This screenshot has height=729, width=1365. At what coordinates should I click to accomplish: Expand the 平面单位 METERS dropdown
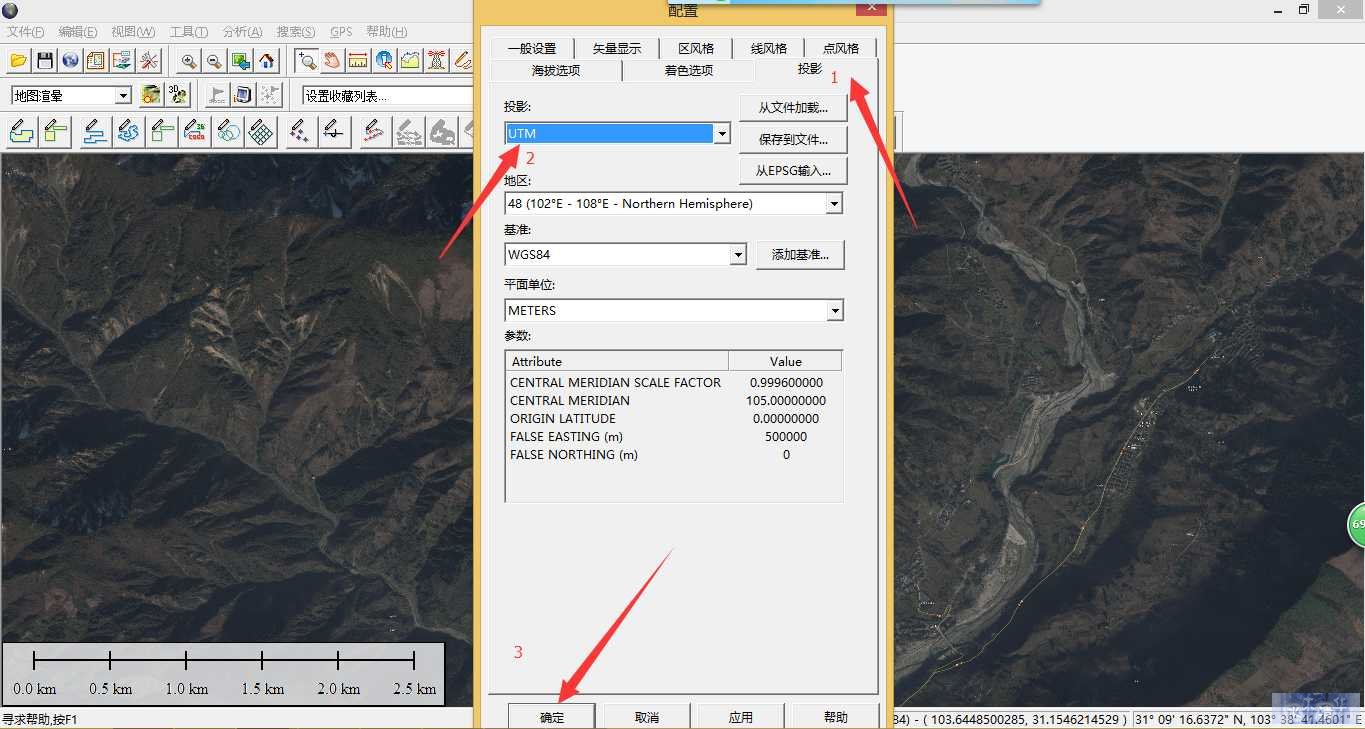click(835, 311)
